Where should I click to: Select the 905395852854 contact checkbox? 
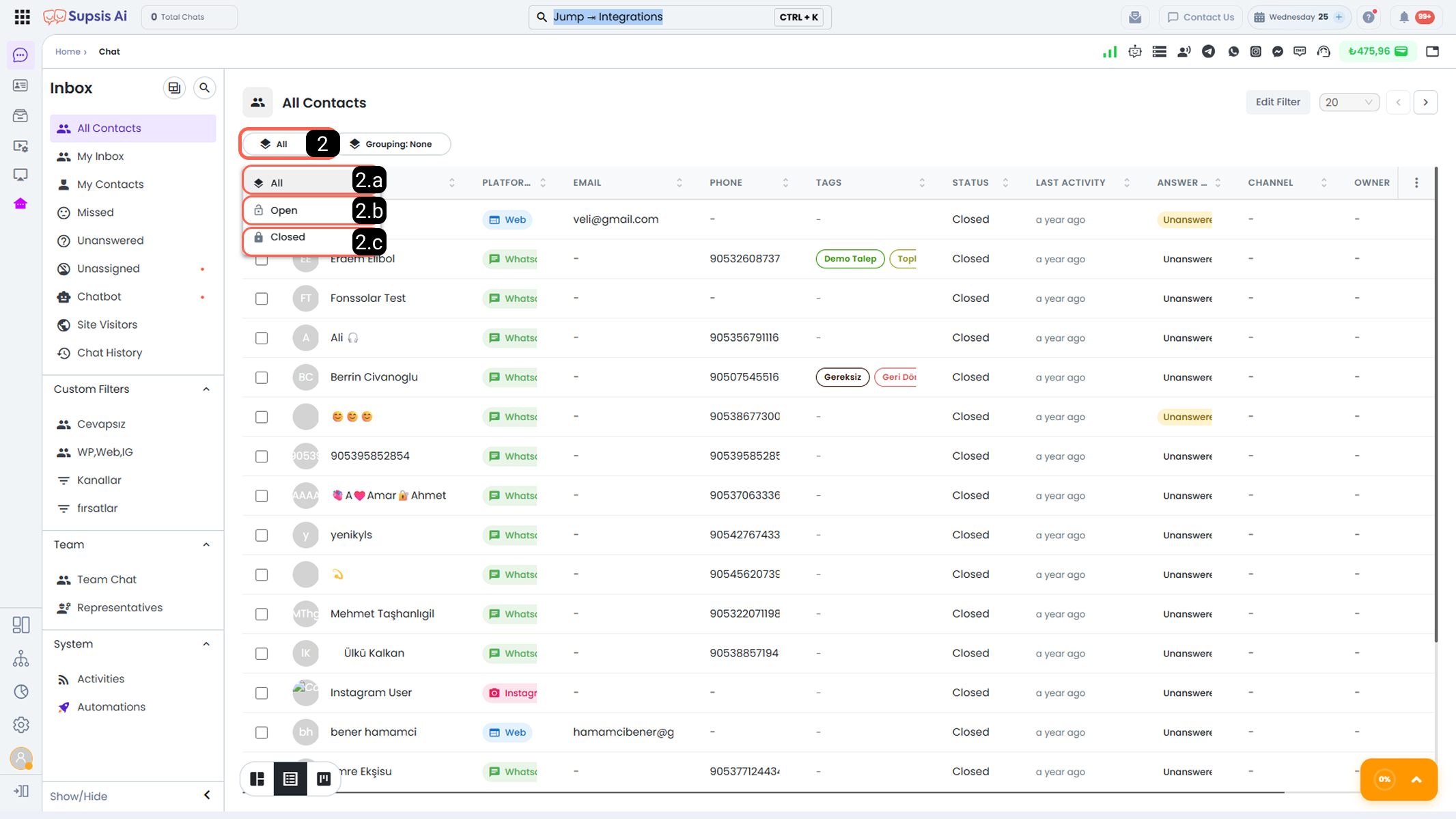pyautogui.click(x=262, y=456)
